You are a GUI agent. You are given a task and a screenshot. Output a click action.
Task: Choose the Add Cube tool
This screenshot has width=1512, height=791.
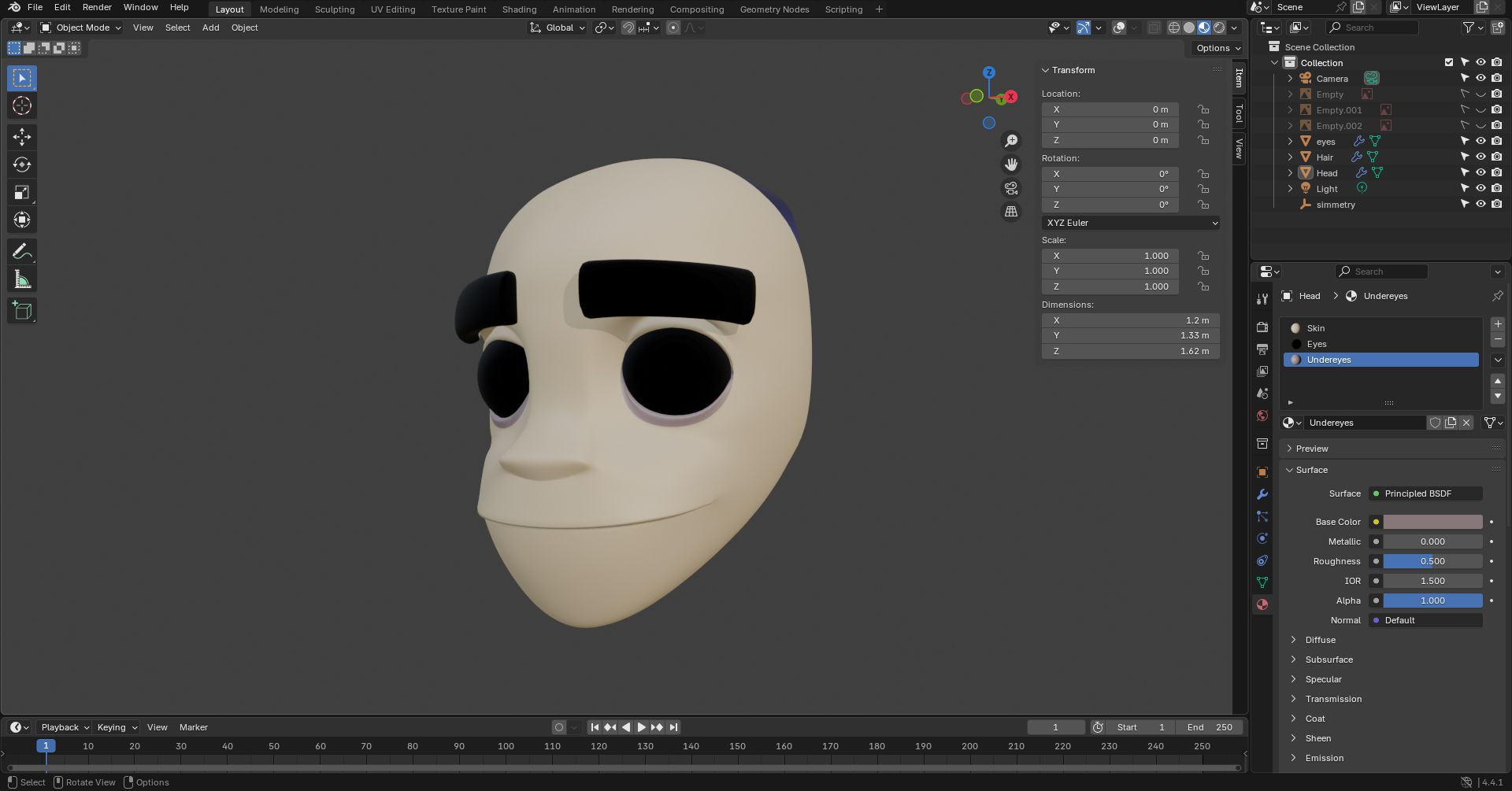pyautogui.click(x=22, y=311)
